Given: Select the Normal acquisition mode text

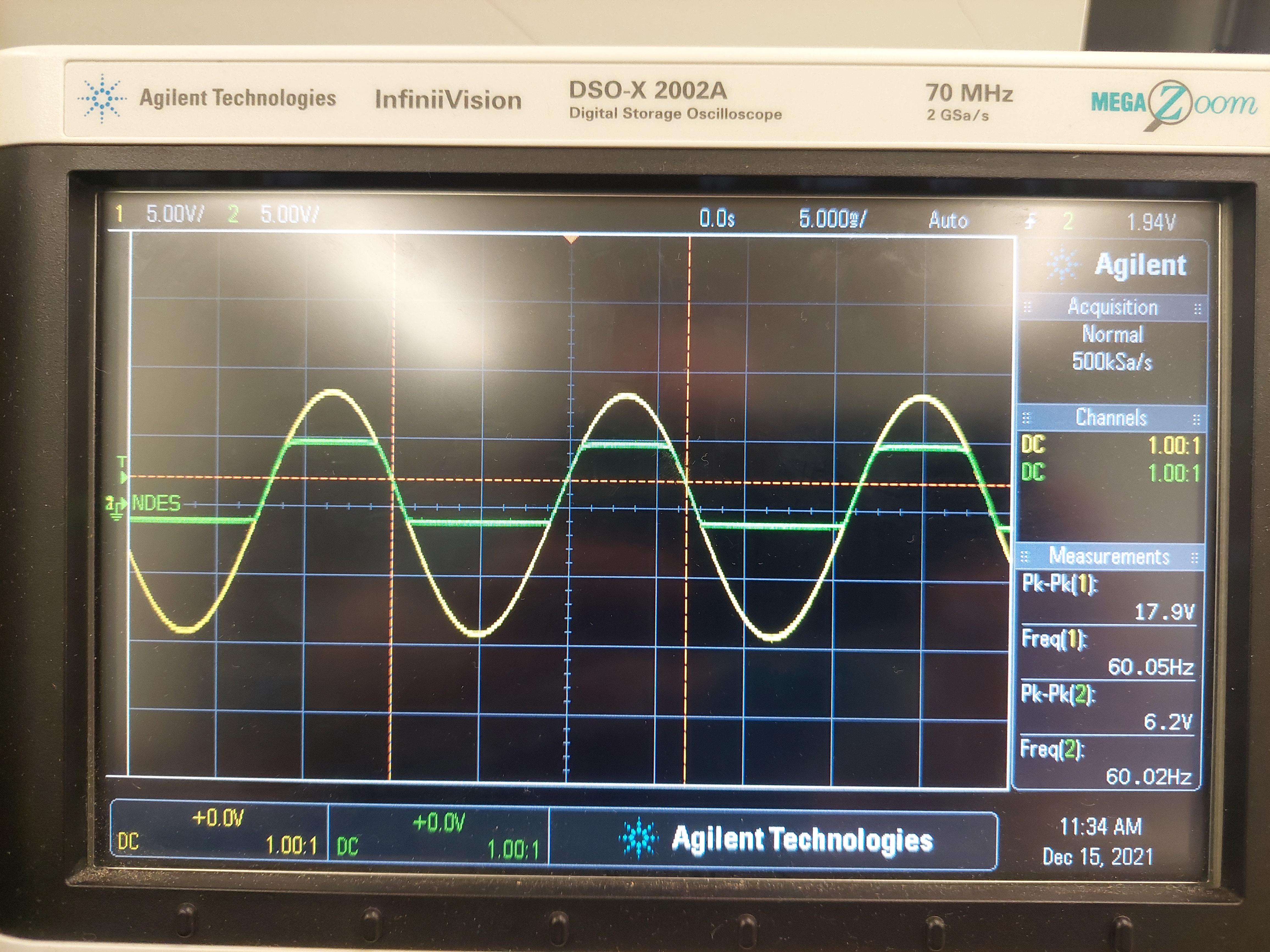Looking at the screenshot, I should [x=1113, y=334].
